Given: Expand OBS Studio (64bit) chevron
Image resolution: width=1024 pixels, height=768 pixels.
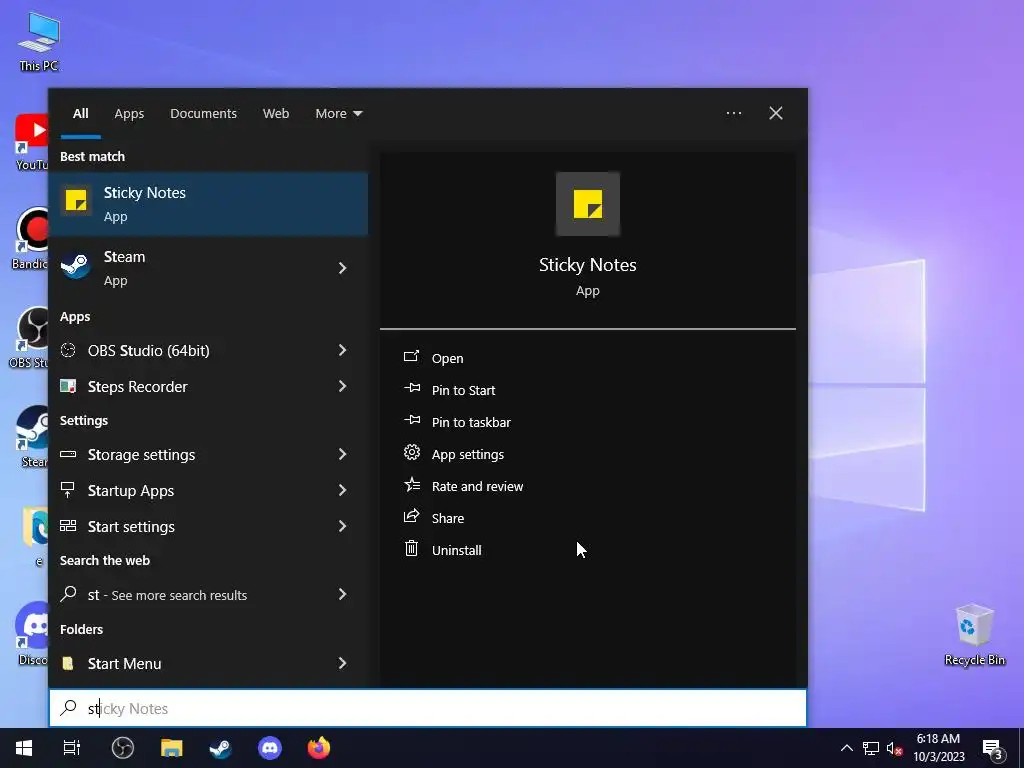Looking at the screenshot, I should point(342,351).
